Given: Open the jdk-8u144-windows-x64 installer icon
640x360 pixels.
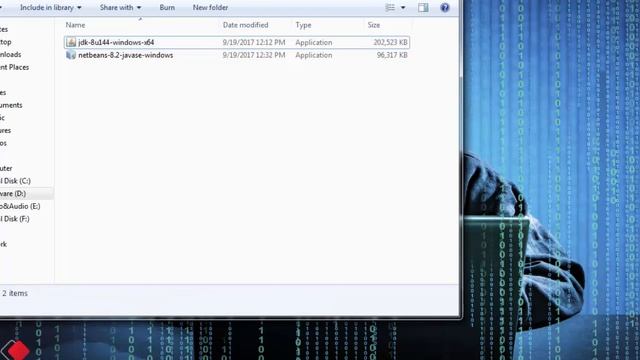Looking at the screenshot, I should [x=71, y=42].
